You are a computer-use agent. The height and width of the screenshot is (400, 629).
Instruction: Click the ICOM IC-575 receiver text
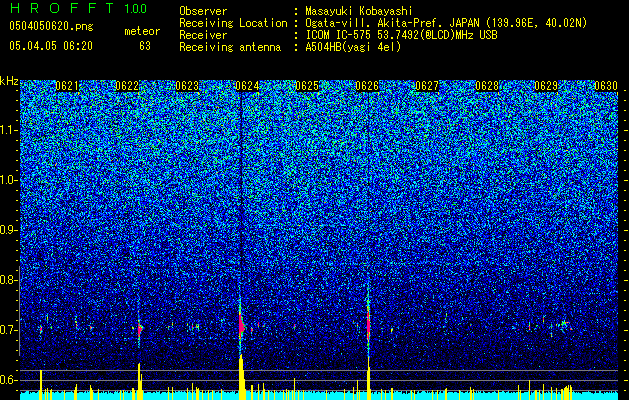tap(401, 35)
